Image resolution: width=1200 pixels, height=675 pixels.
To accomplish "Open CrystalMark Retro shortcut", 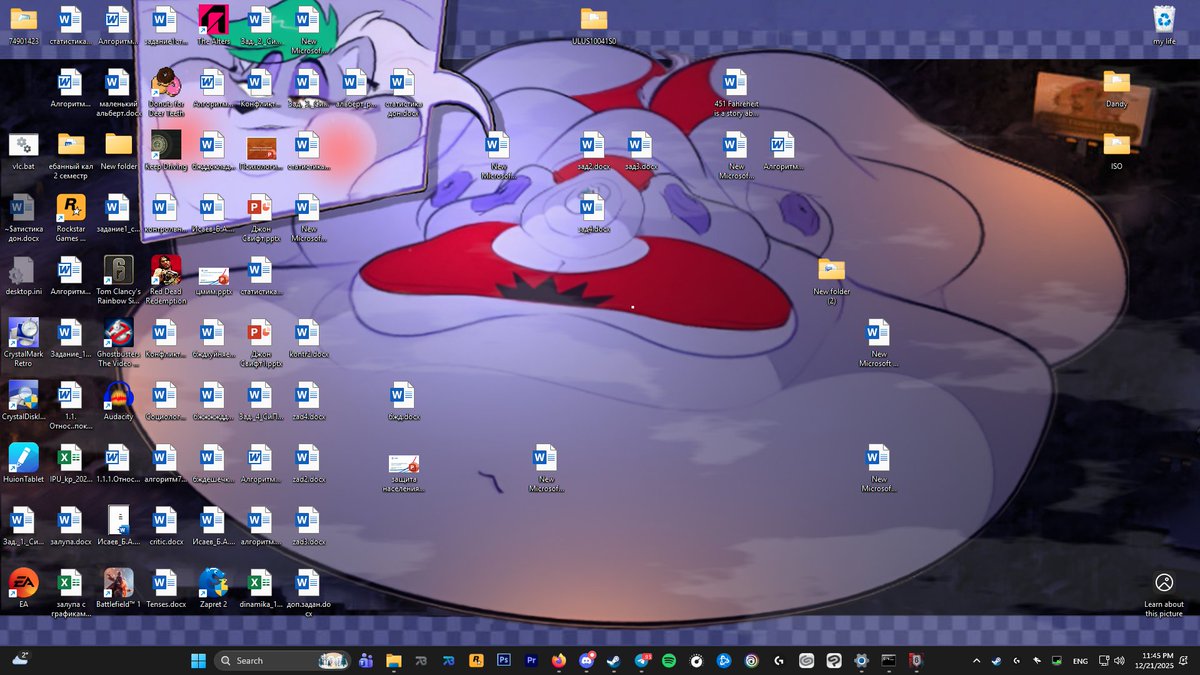I will click(x=22, y=341).
